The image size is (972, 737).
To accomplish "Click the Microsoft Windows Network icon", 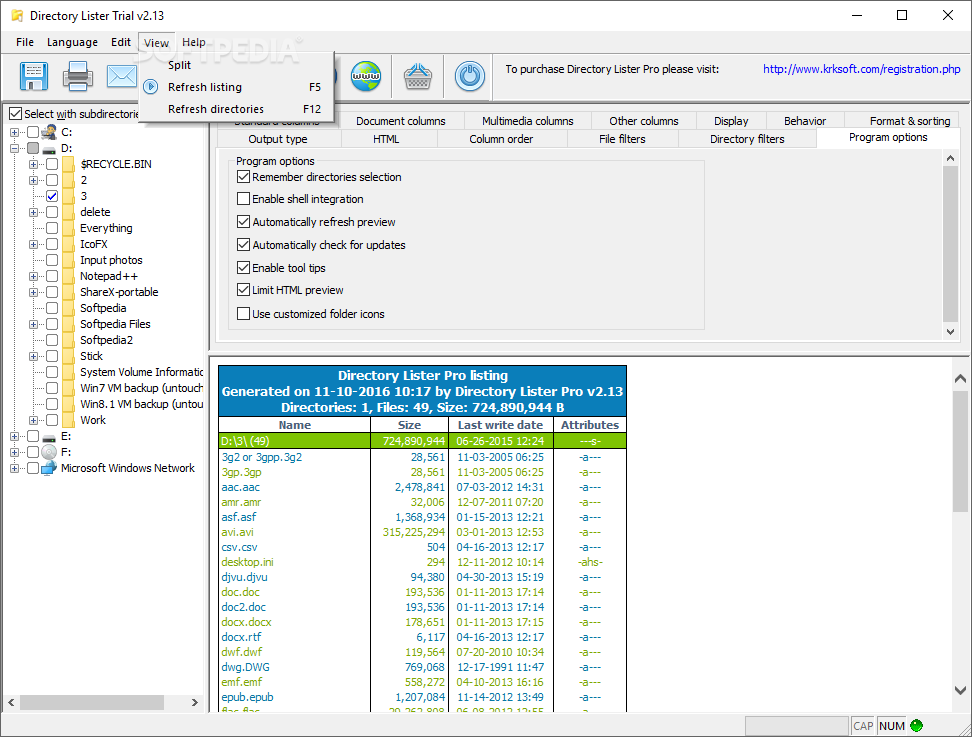I will [49, 468].
